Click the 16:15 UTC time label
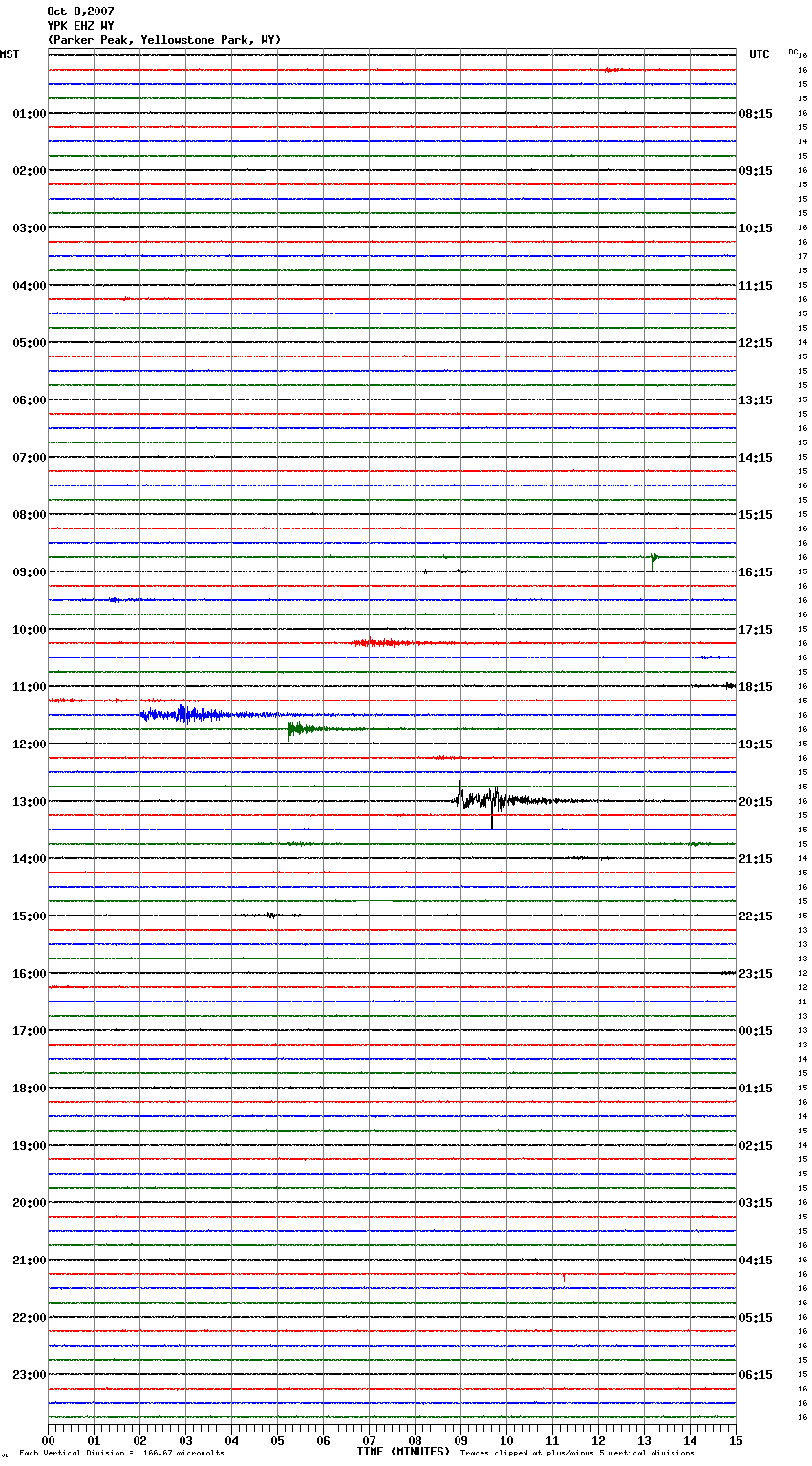The image size is (812, 1466). [x=756, y=572]
